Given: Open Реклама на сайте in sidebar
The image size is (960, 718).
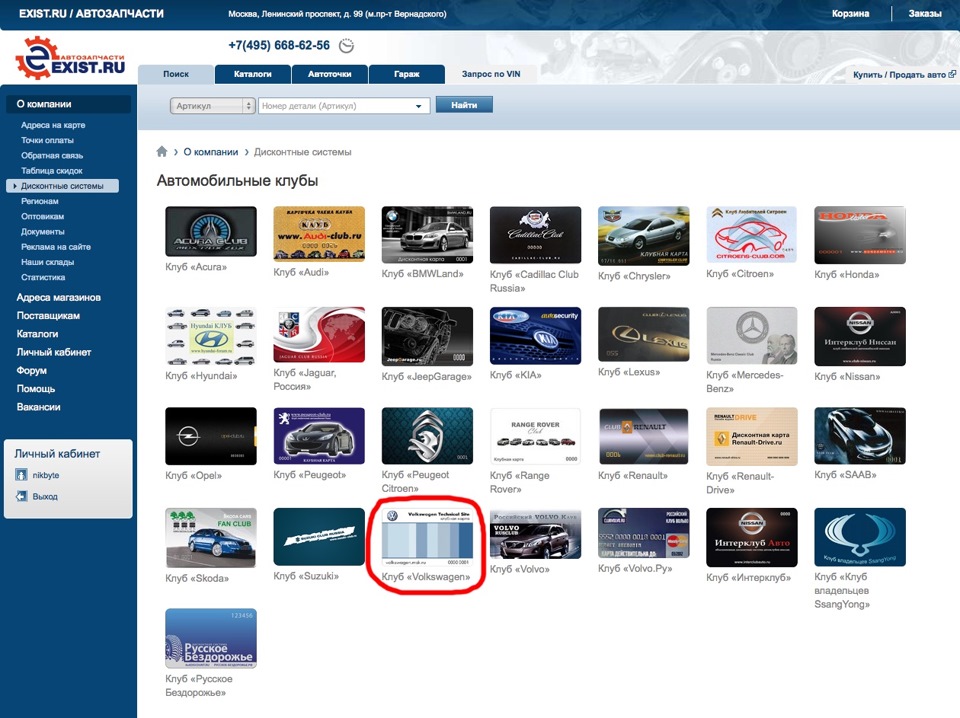Looking at the screenshot, I should [56, 247].
